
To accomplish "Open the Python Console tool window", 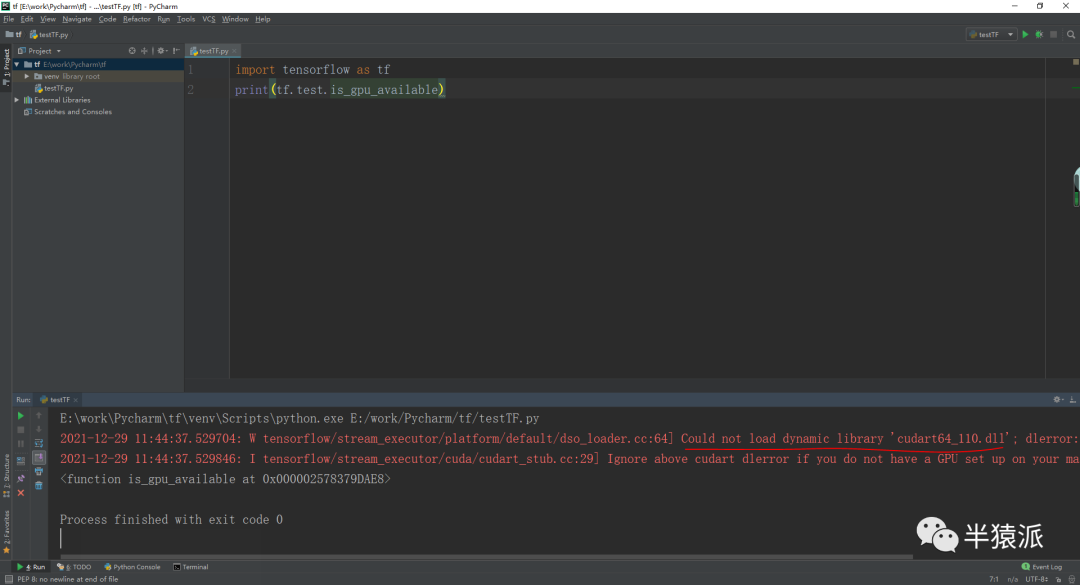I will pos(132,567).
